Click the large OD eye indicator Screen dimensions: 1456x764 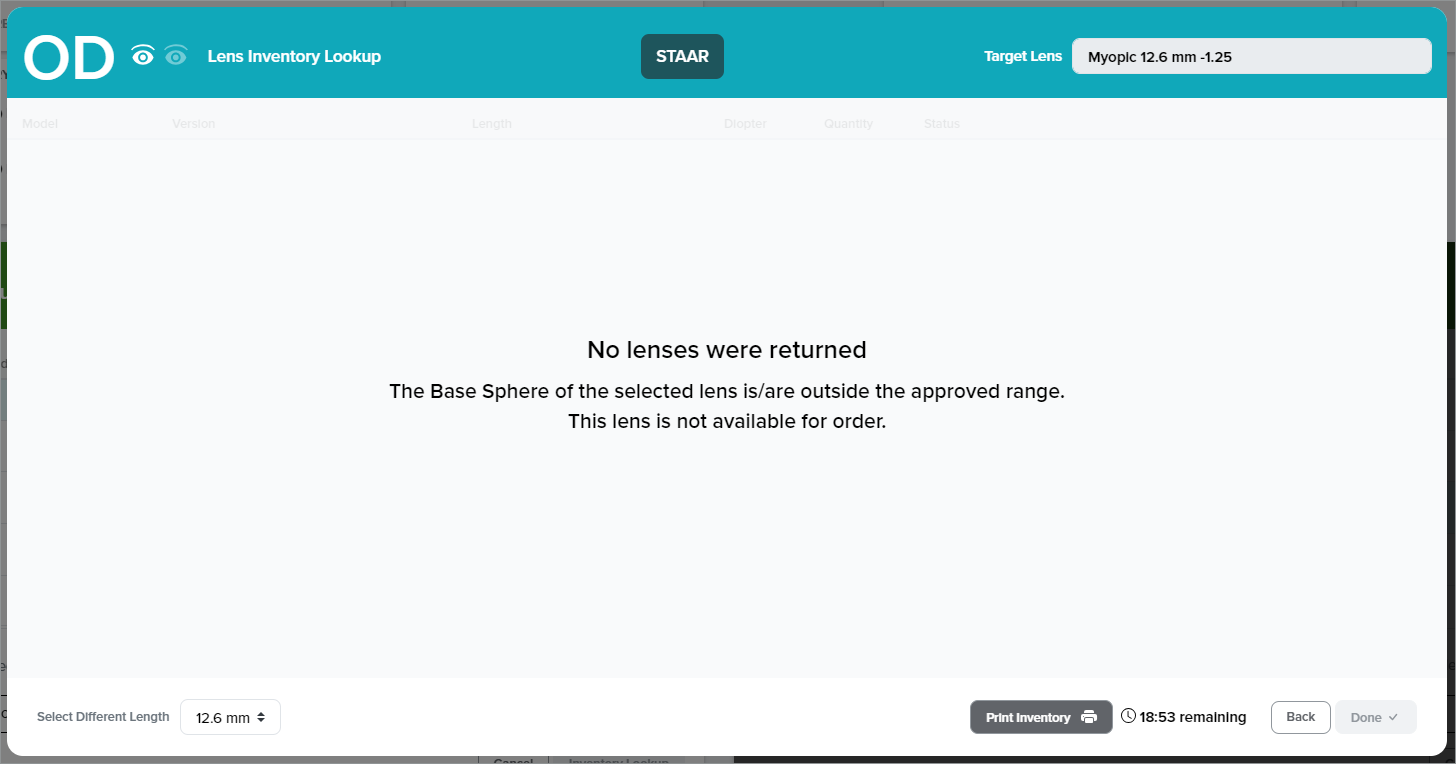[x=69, y=58]
